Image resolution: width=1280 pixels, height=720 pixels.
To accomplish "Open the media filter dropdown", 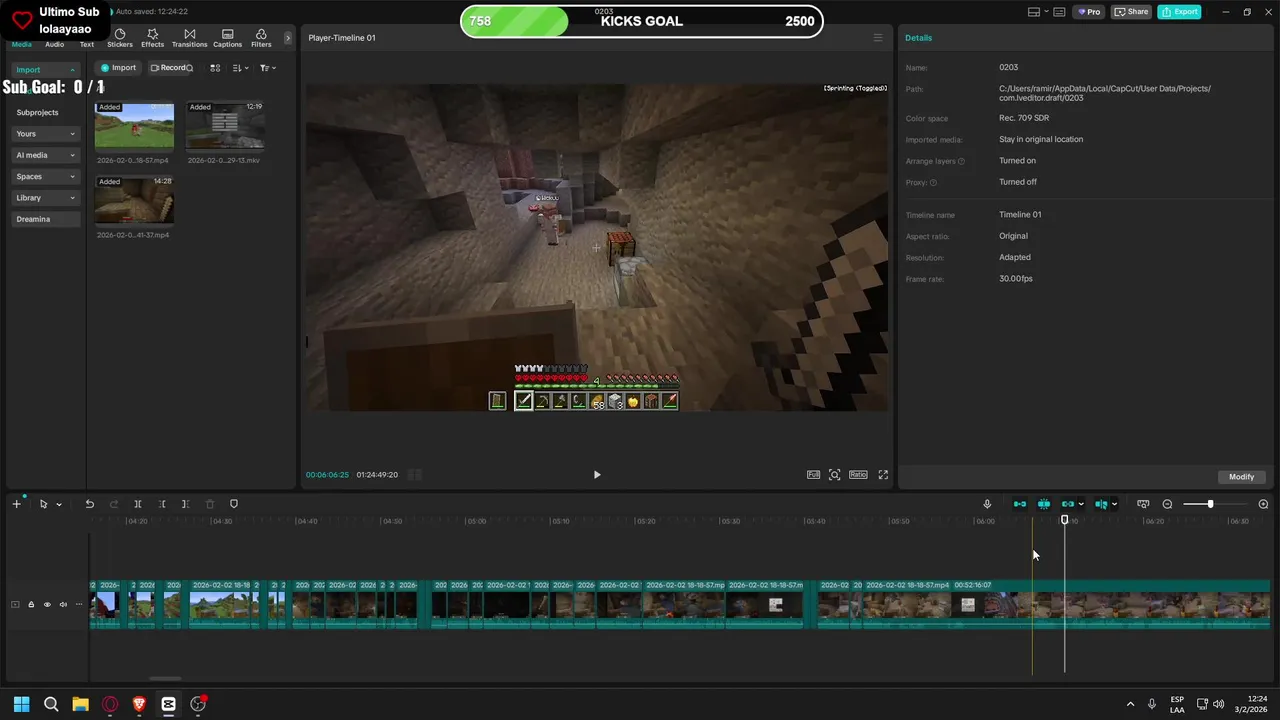I will [x=268, y=68].
